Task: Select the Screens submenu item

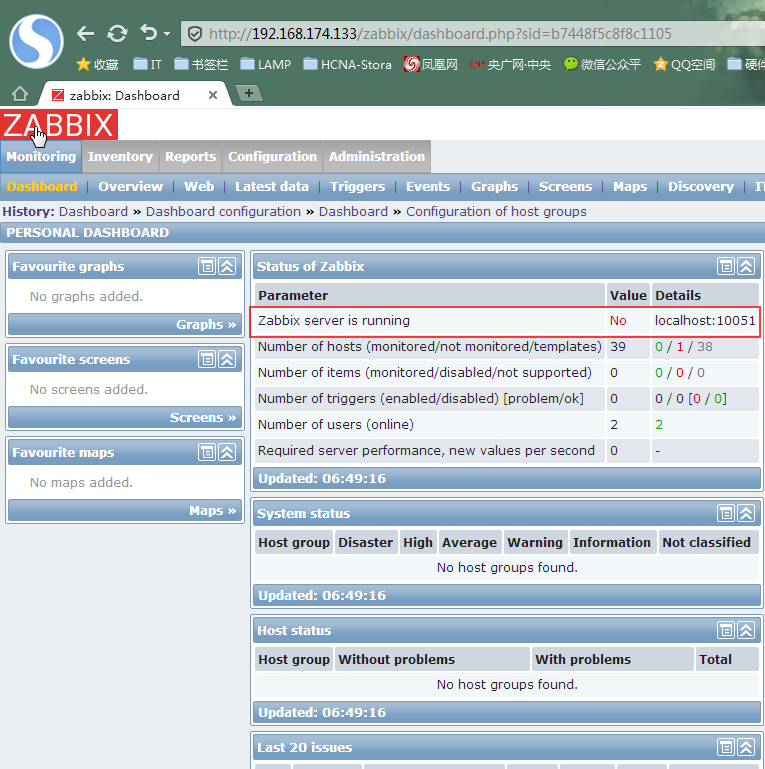Action: pos(565,186)
